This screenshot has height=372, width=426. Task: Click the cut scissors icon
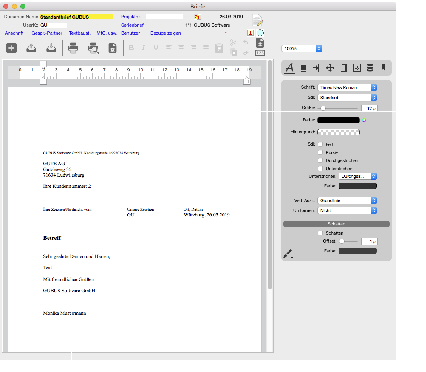tap(233, 43)
